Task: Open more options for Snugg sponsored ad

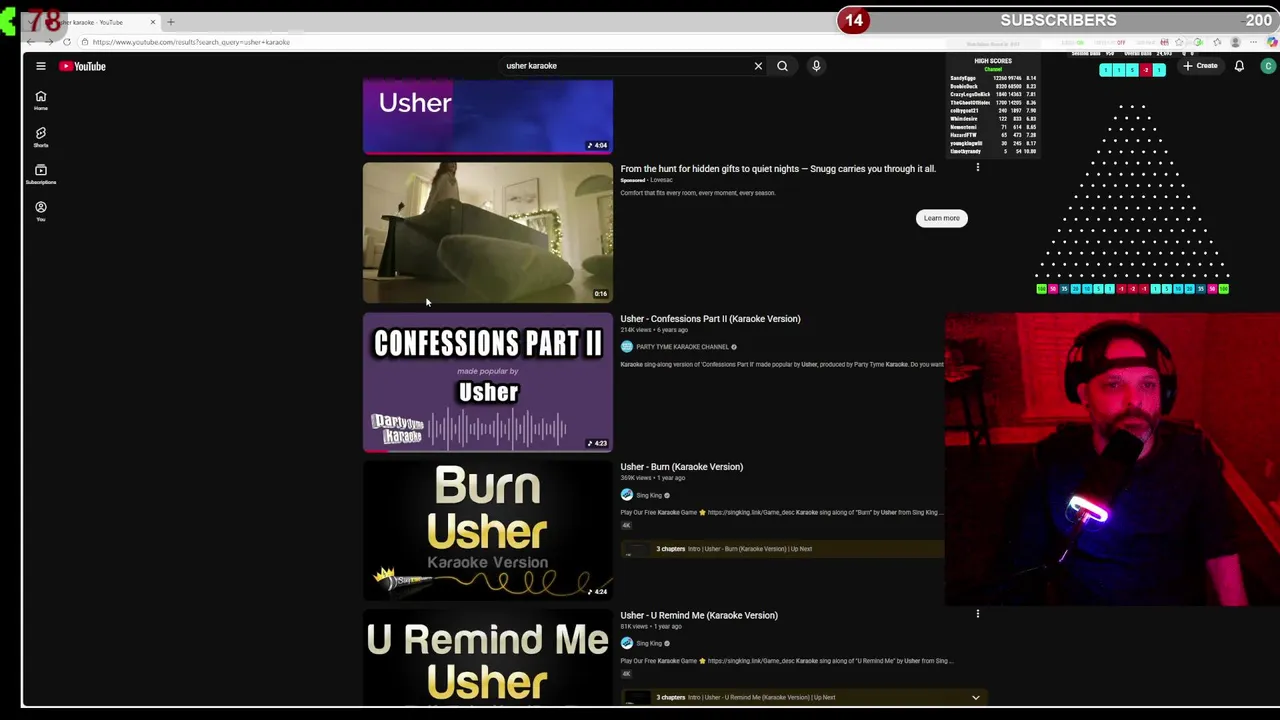Action: (x=978, y=168)
